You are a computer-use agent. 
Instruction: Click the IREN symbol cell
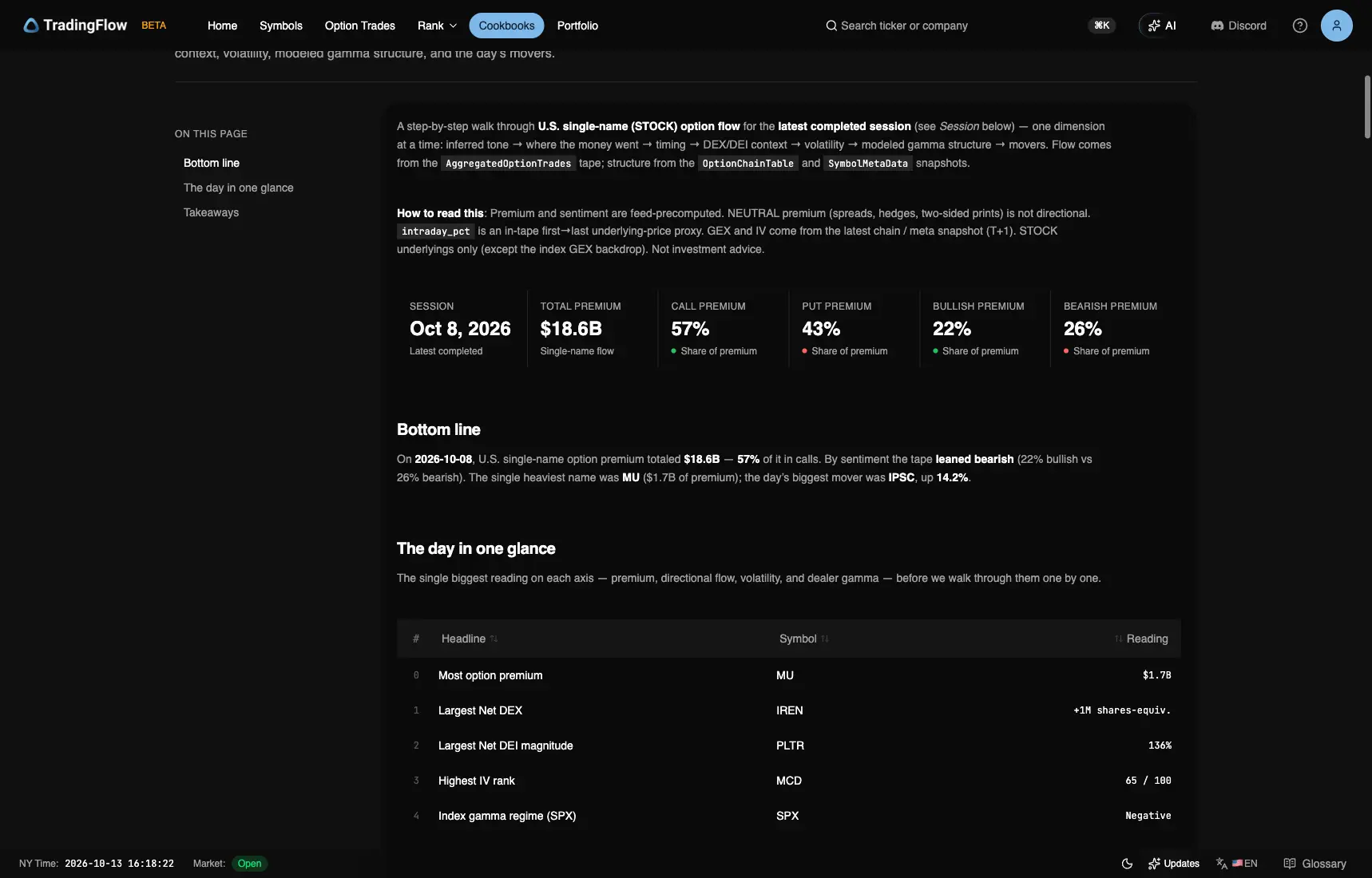point(790,710)
